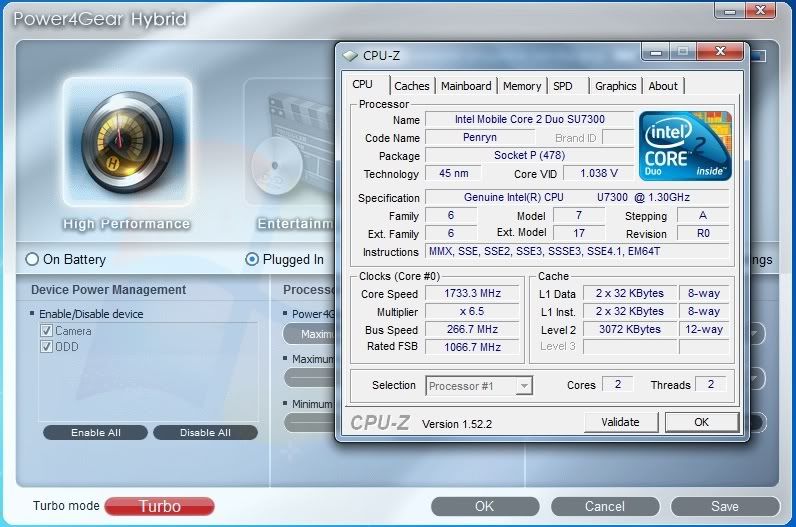The height and width of the screenshot is (527, 796).
Task: Click the Intel Core 2 Duo logo
Action: [685, 145]
